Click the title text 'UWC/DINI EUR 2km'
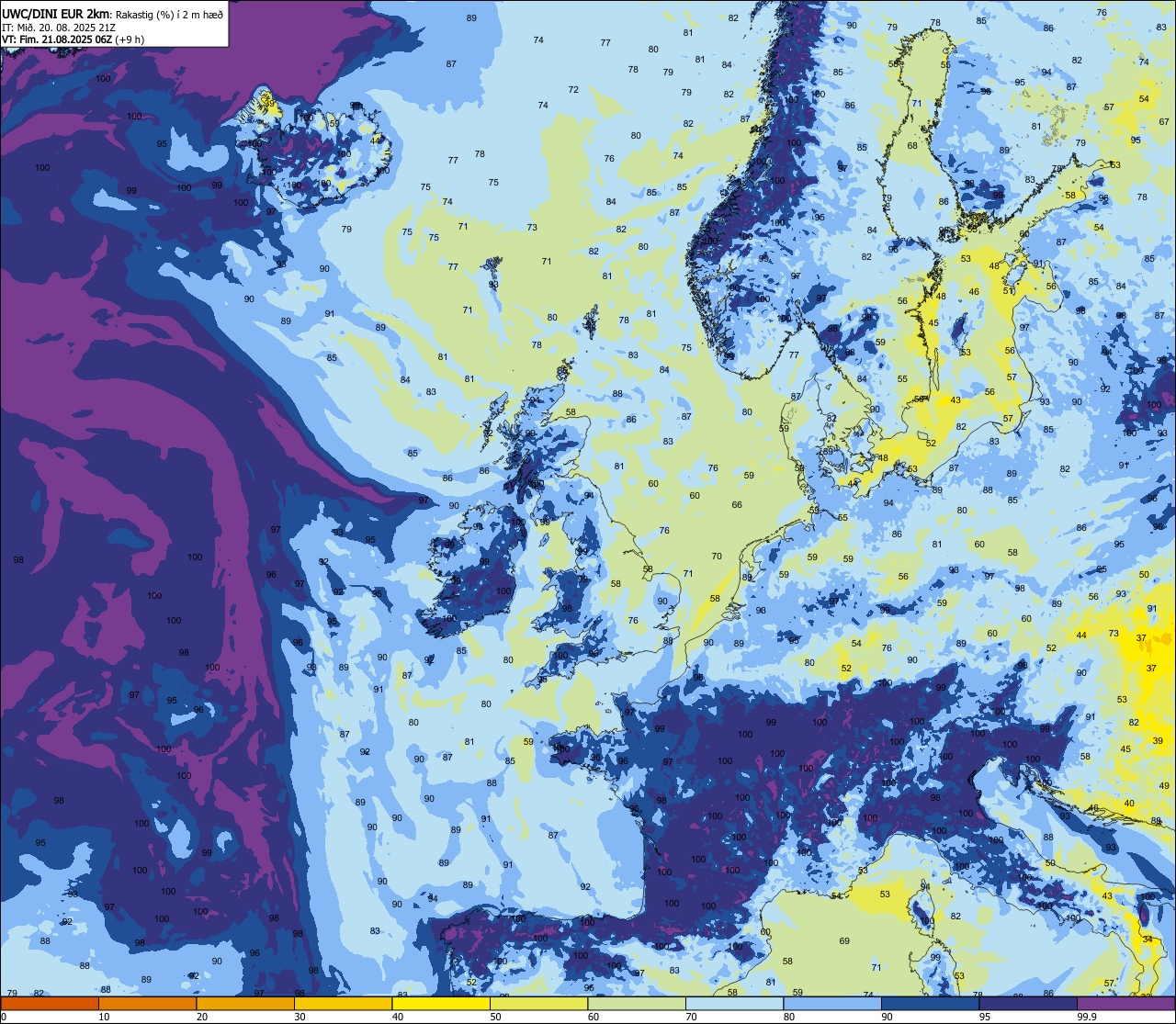This screenshot has width=1176, height=1024. click(56, 13)
